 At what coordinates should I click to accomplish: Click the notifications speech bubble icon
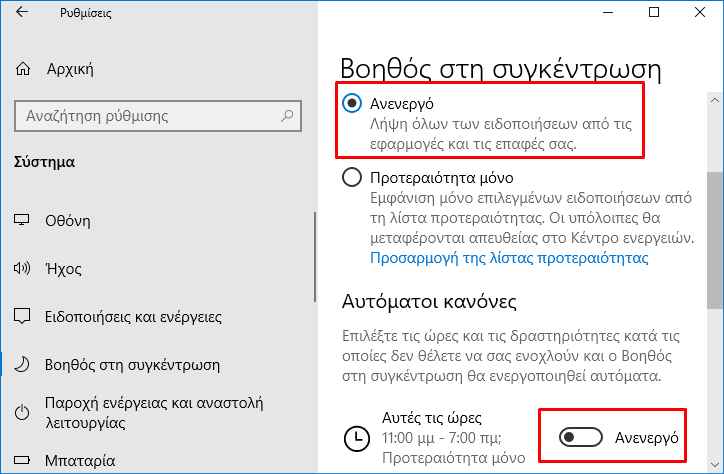pos(24,317)
